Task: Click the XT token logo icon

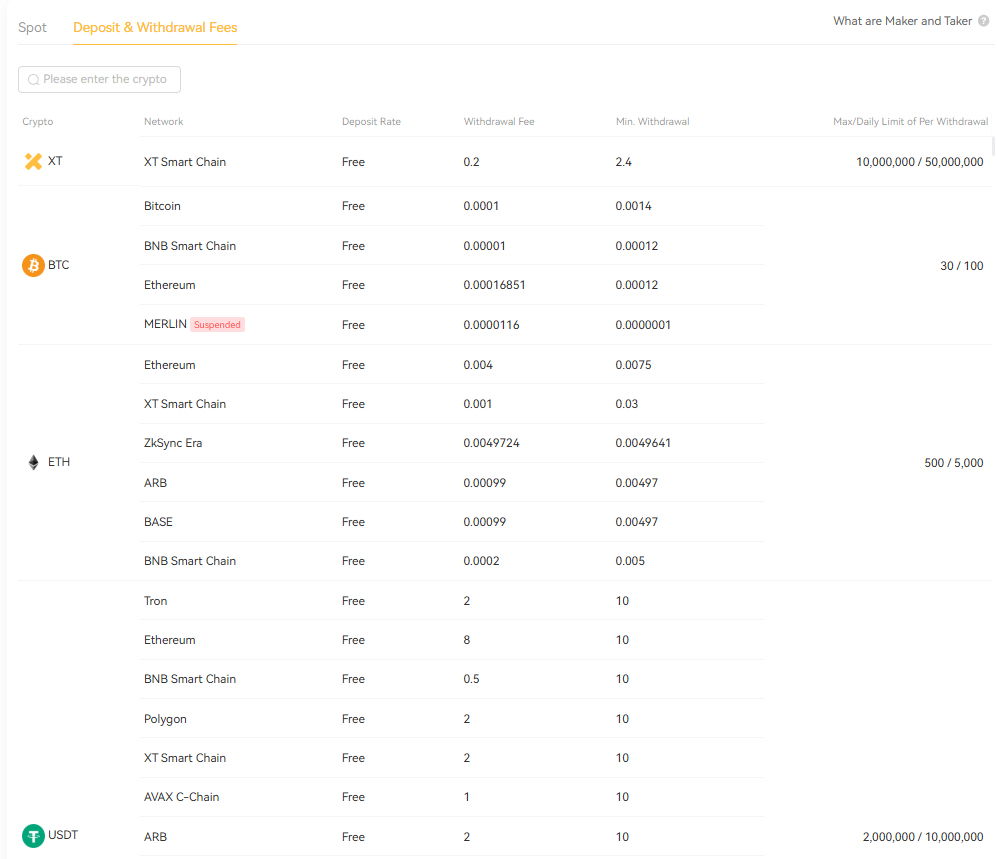Action: 33,161
